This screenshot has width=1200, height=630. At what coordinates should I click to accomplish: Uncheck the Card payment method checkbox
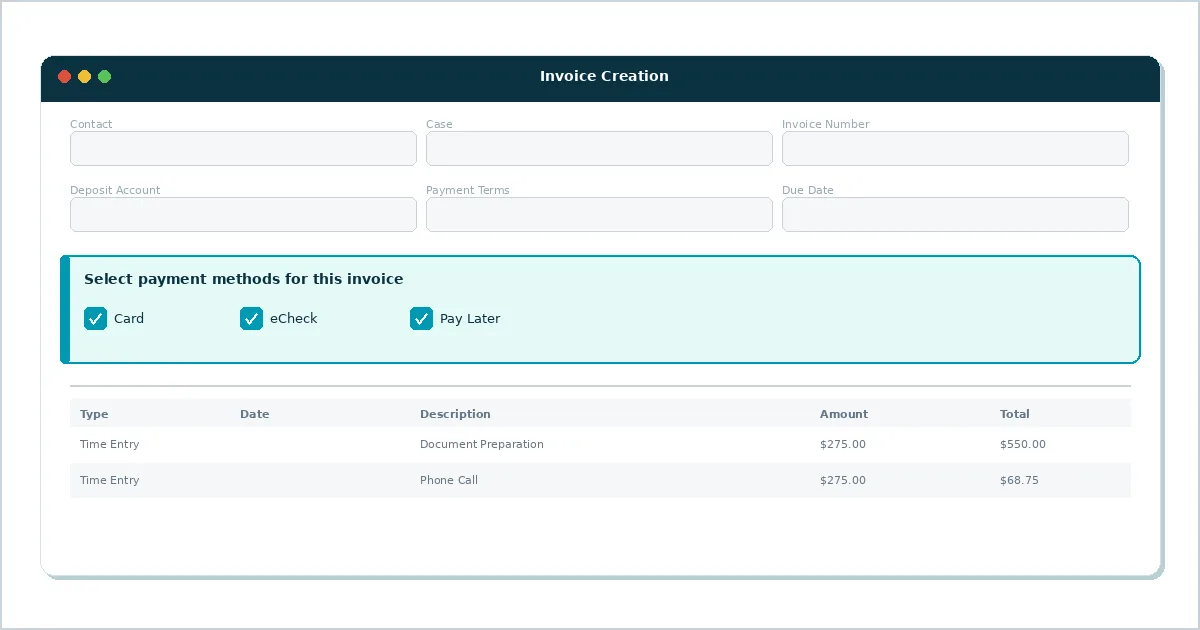click(x=95, y=319)
